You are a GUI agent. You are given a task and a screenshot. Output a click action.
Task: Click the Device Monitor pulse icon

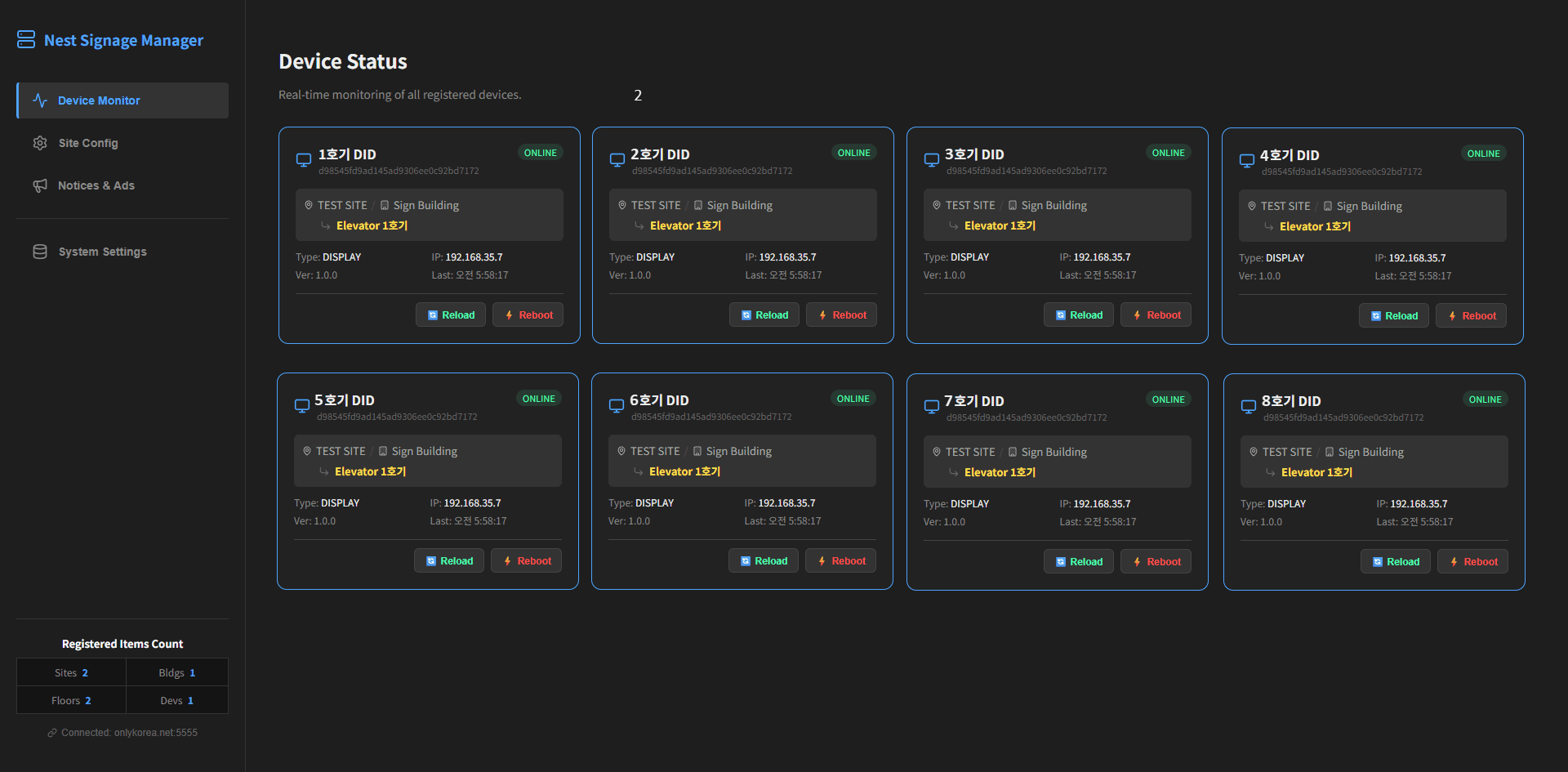[x=40, y=100]
